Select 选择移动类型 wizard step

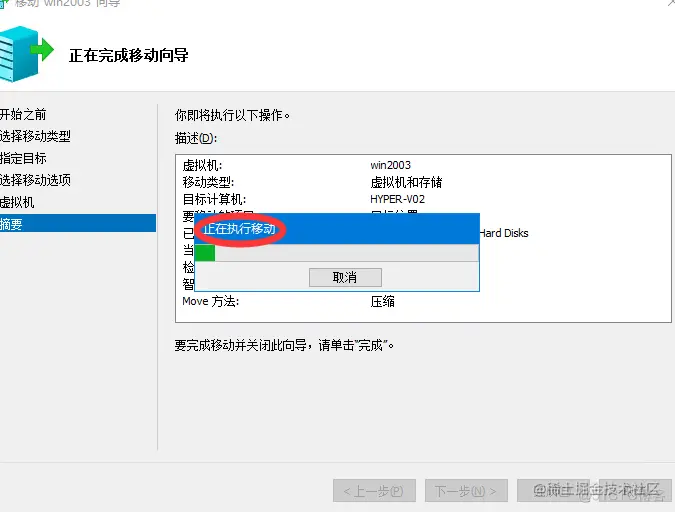pyautogui.click(x=35, y=137)
